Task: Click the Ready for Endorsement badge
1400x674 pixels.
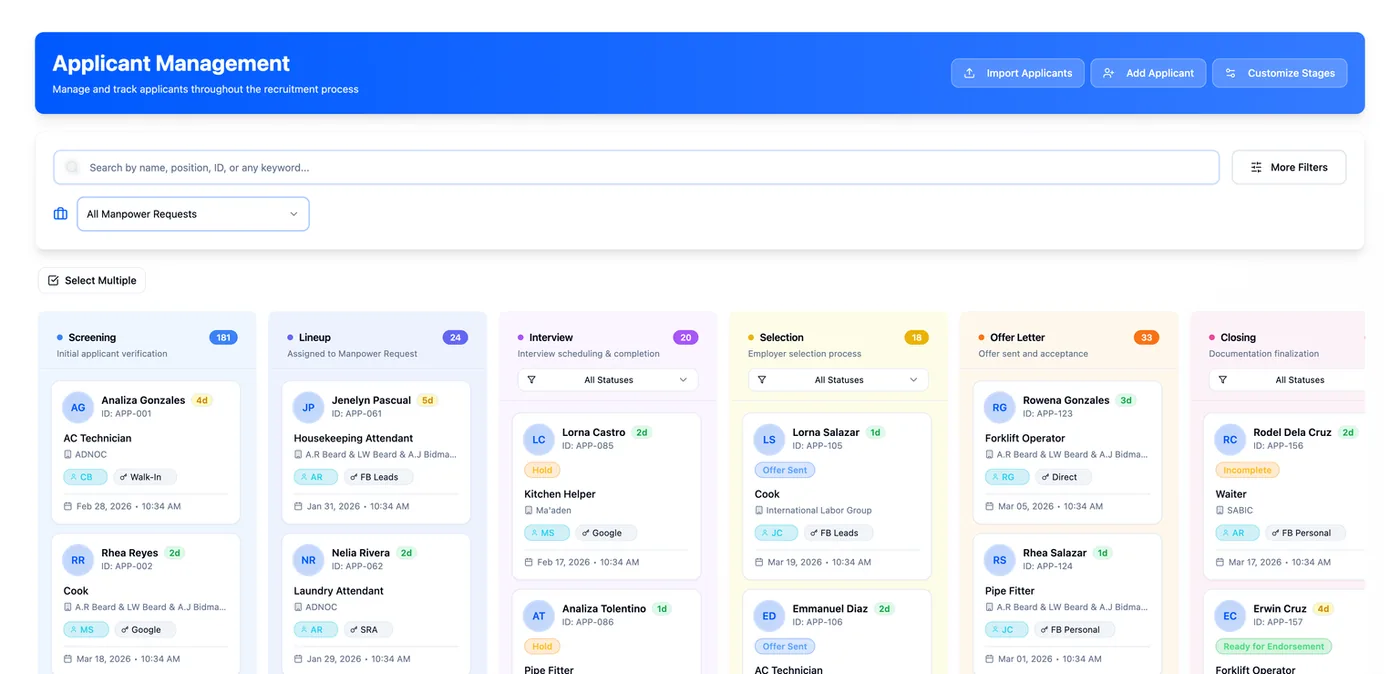Action: [x=1274, y=647]
